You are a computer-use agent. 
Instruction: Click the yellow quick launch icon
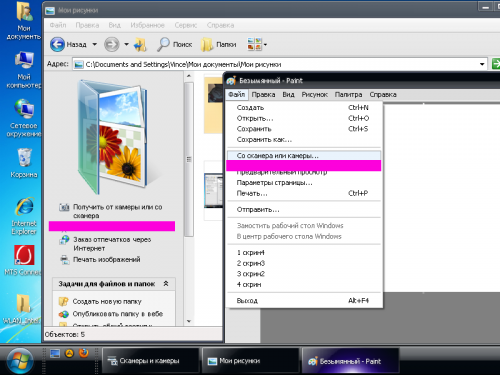(x=69, y=353)
